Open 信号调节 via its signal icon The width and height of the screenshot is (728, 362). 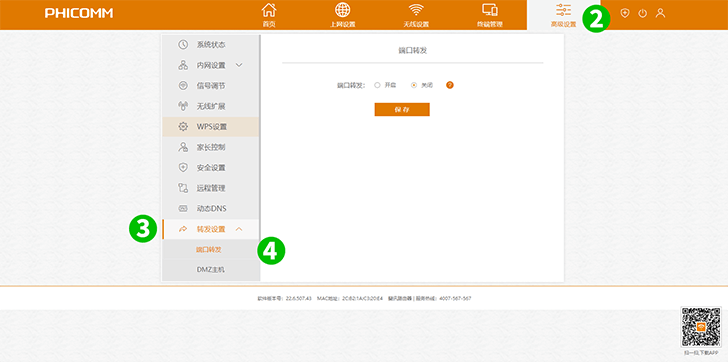183,85
